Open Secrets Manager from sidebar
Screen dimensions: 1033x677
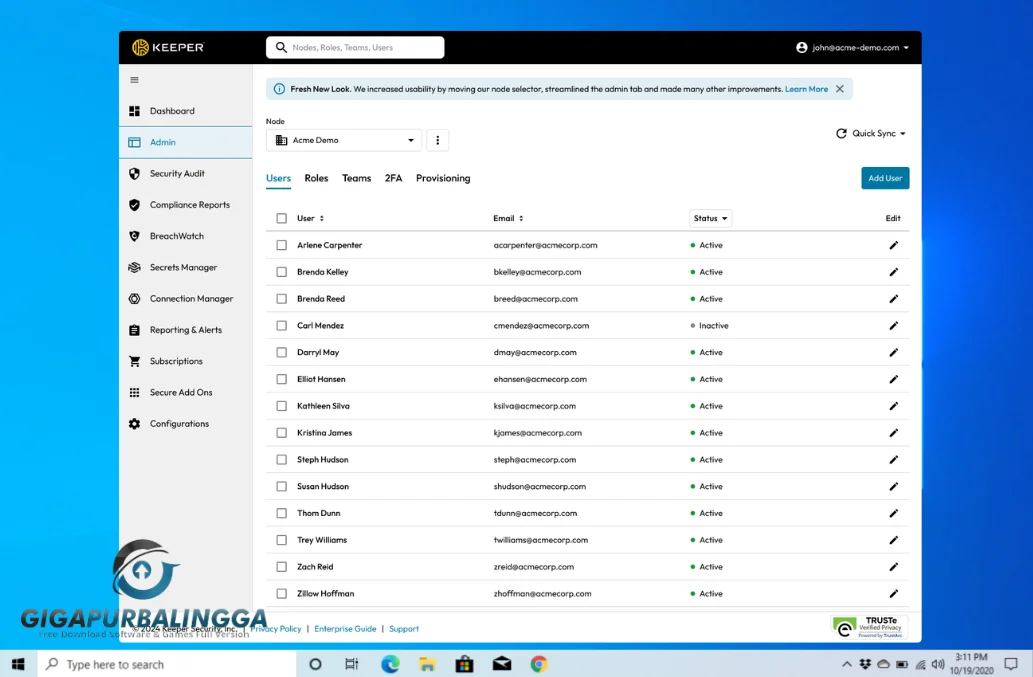[183, 267]
